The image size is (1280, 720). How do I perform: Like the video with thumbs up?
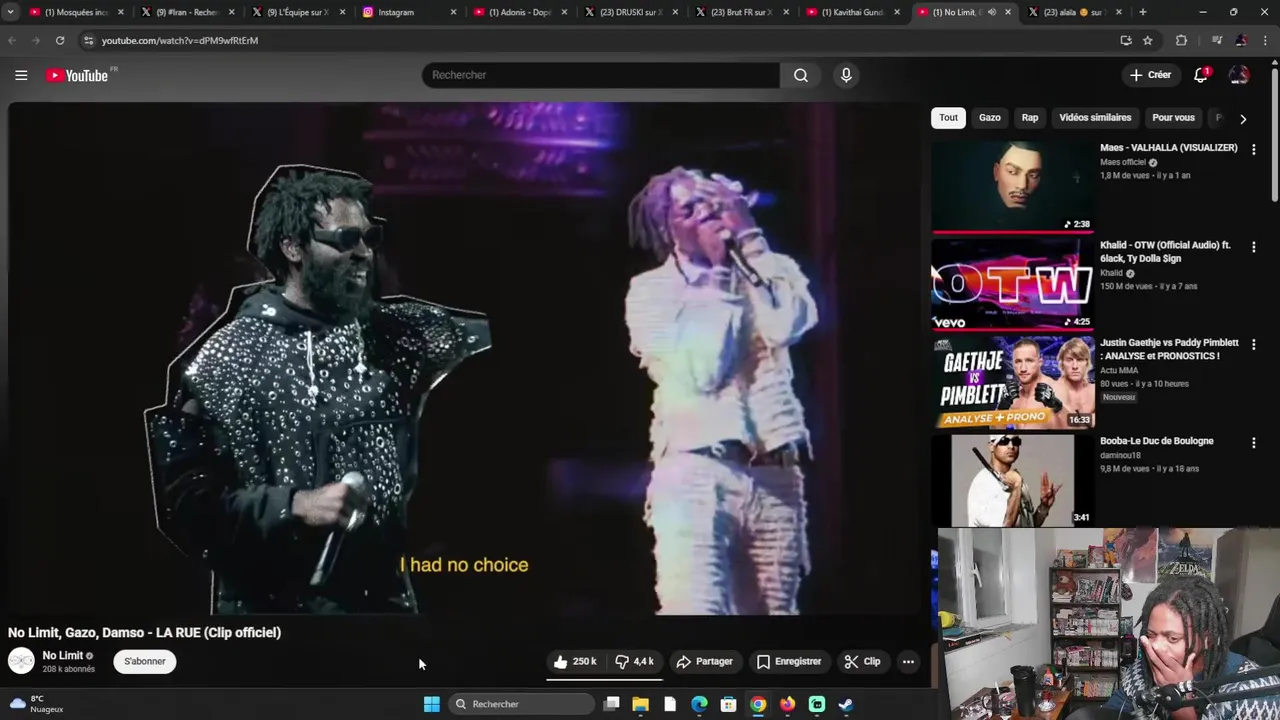click(575, 661)
